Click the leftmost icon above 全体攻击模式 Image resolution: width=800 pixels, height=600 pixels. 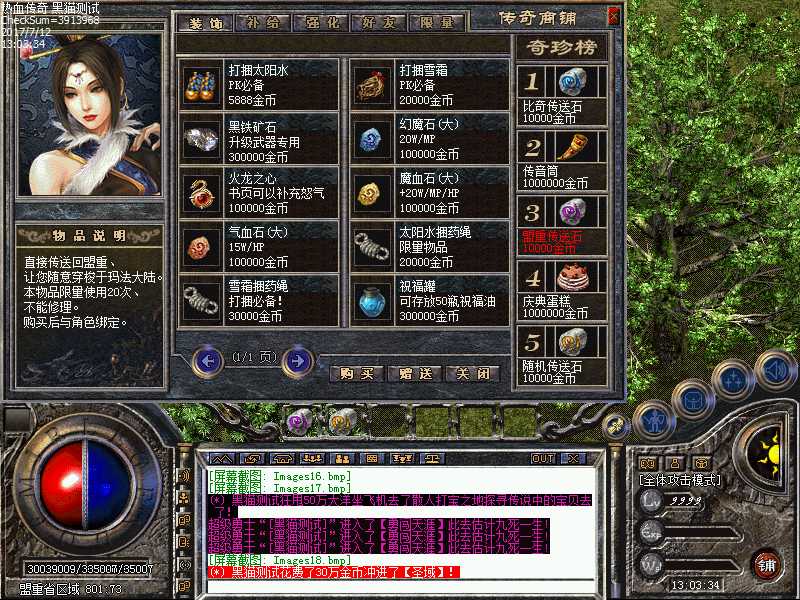pos(648,463)
